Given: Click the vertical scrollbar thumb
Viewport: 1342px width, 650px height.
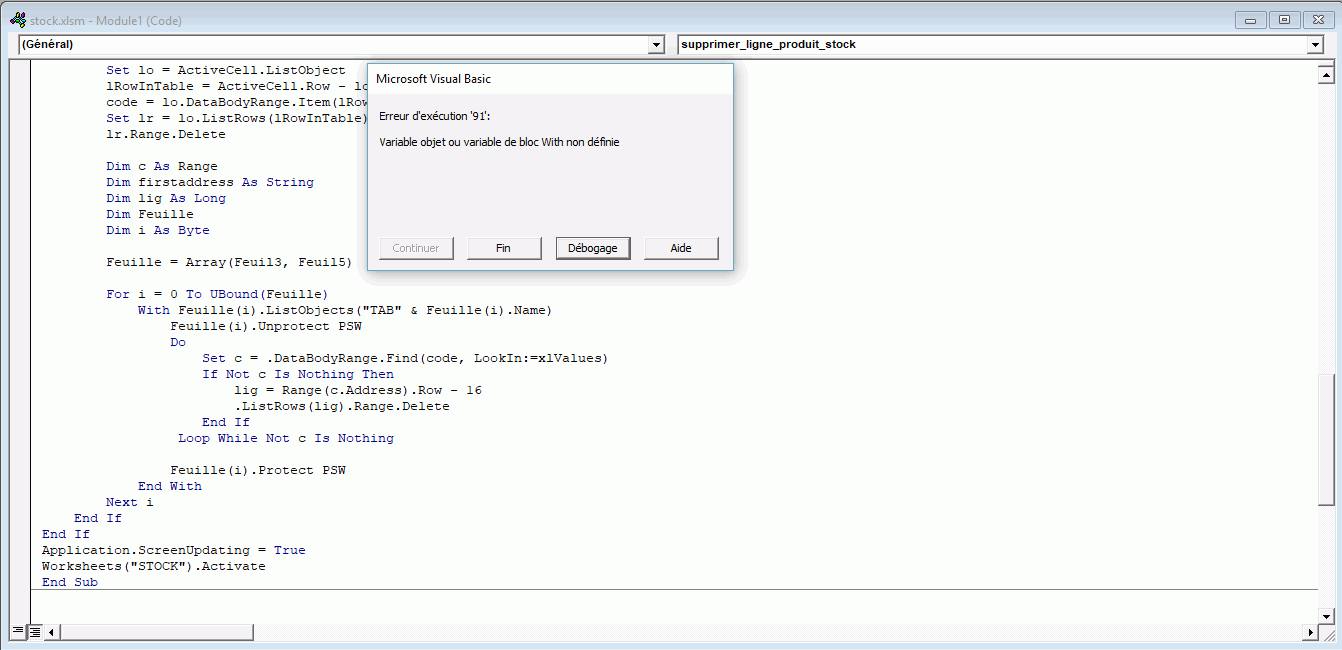Looking at the screenshot, I should click(1326, 440).
